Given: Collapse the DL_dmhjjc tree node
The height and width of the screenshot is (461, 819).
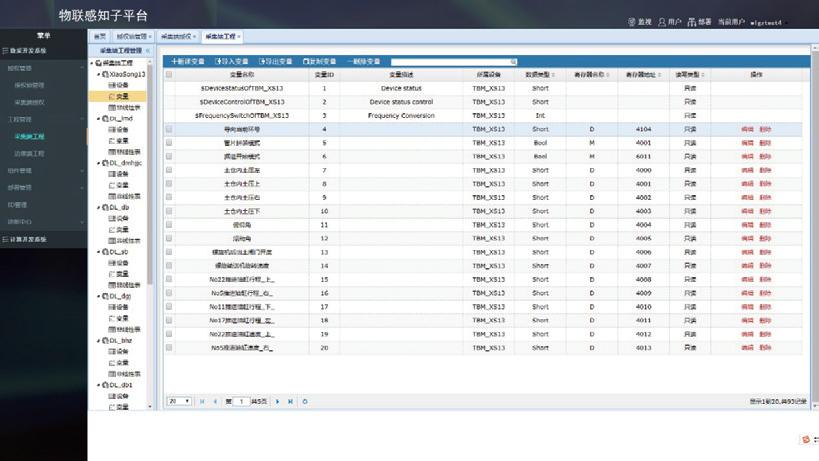Looking at the screenshot, I should [x=98, y=163].
